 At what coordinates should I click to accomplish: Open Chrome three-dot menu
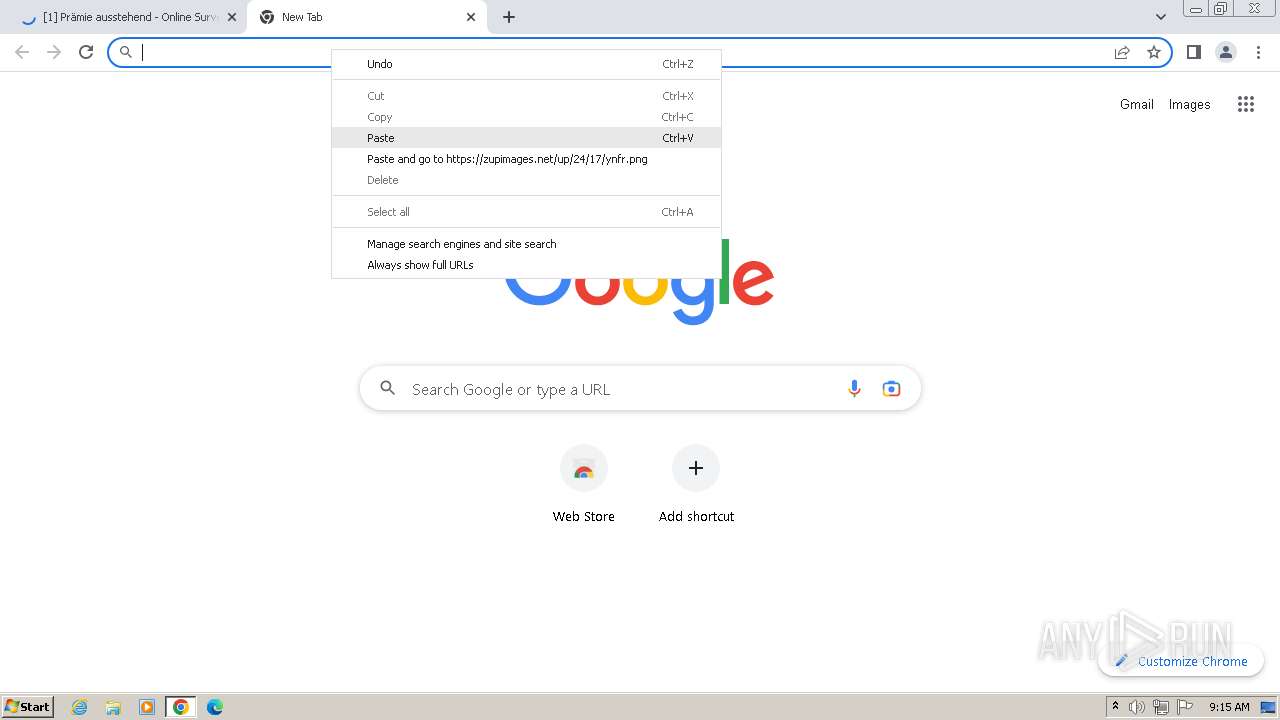tap(1259, 52)
